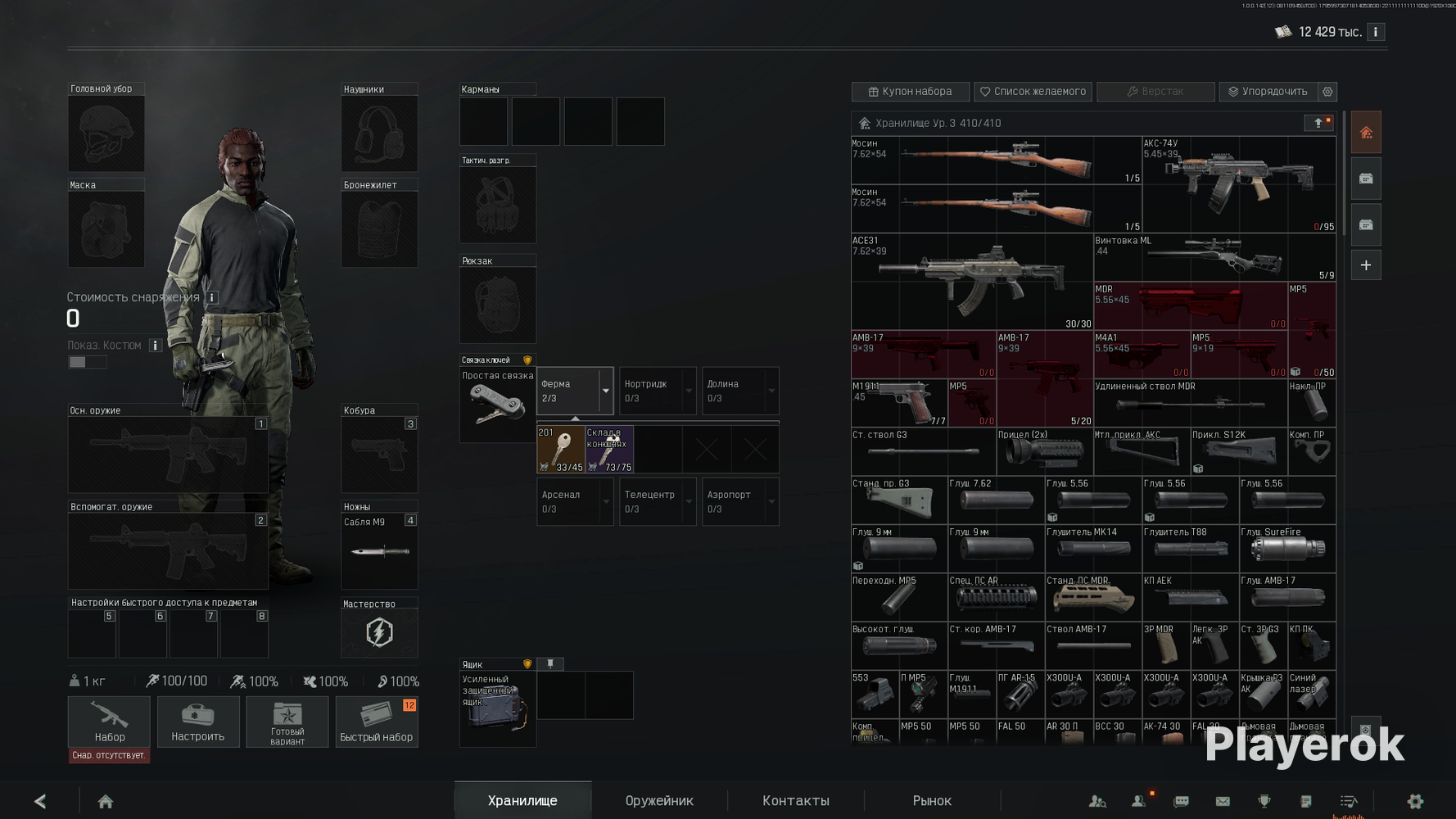Click the Упорядочить sort button

(1268, 92)
